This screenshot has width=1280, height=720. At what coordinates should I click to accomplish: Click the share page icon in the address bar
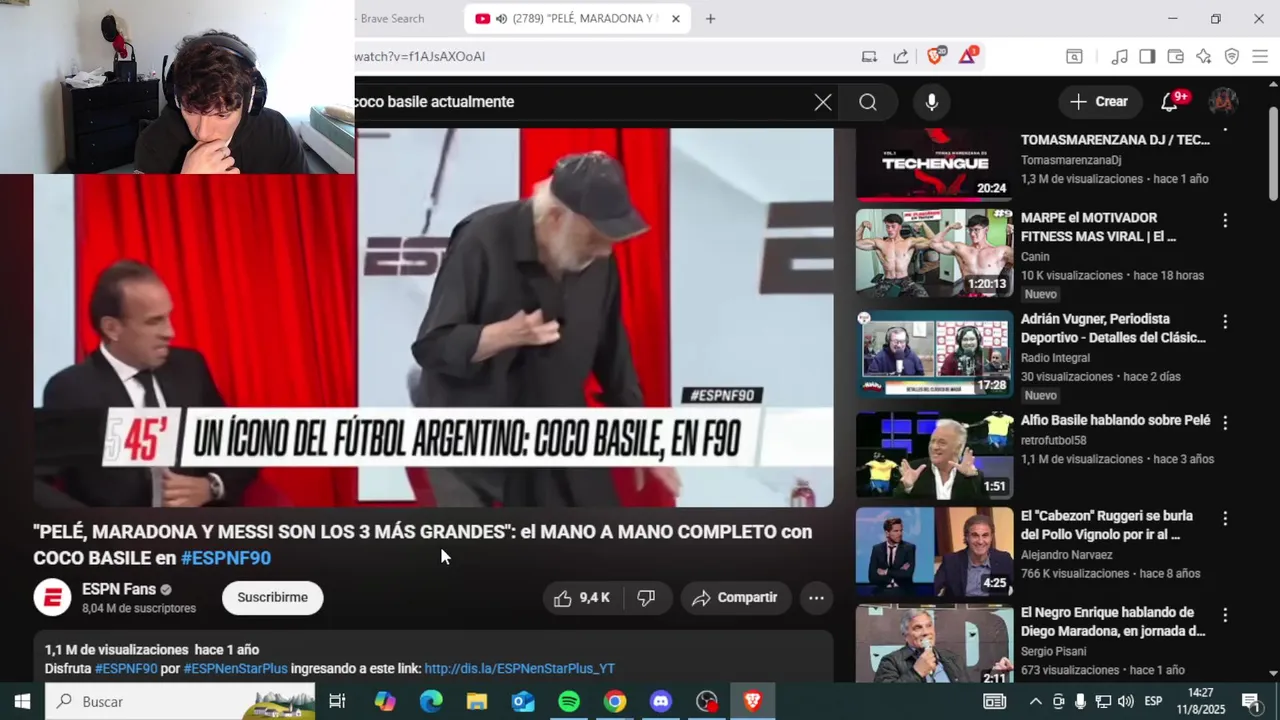tap(901, 57)
